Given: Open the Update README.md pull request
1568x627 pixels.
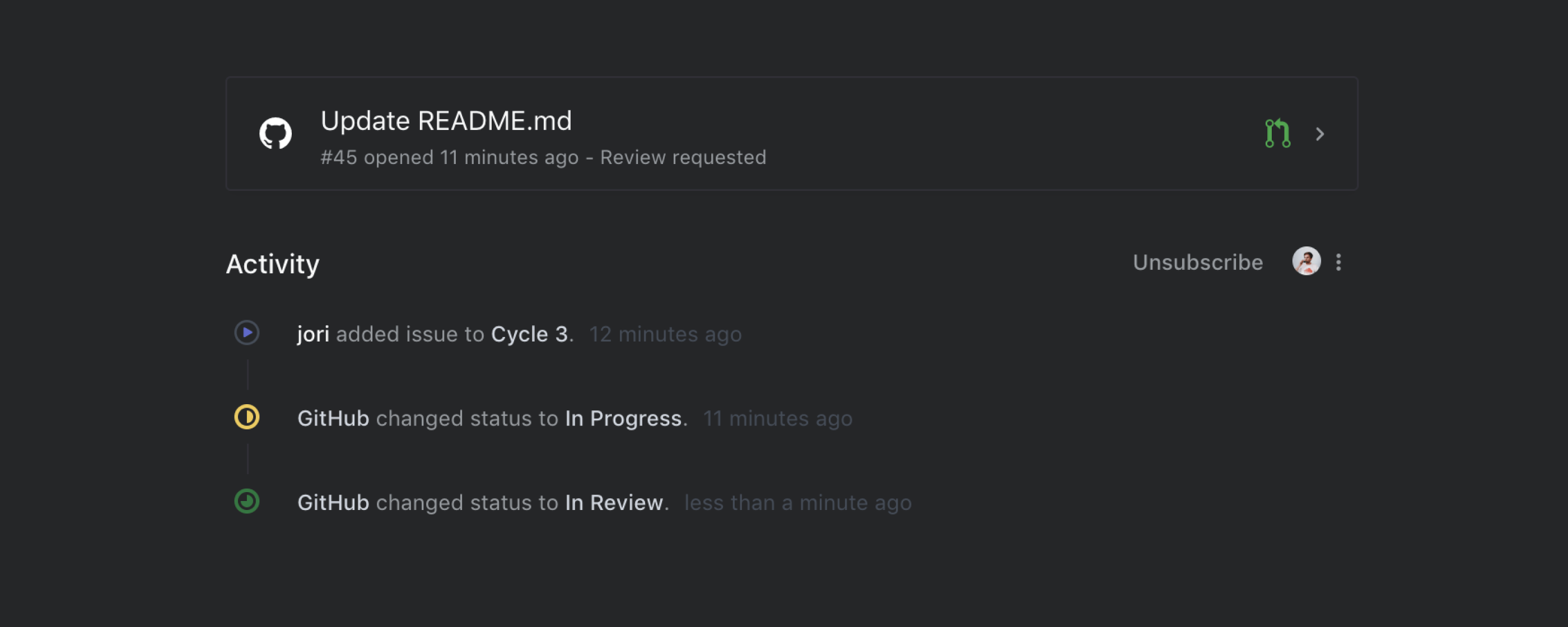Looking at the screenshot, I should click(x=446, y=120).
